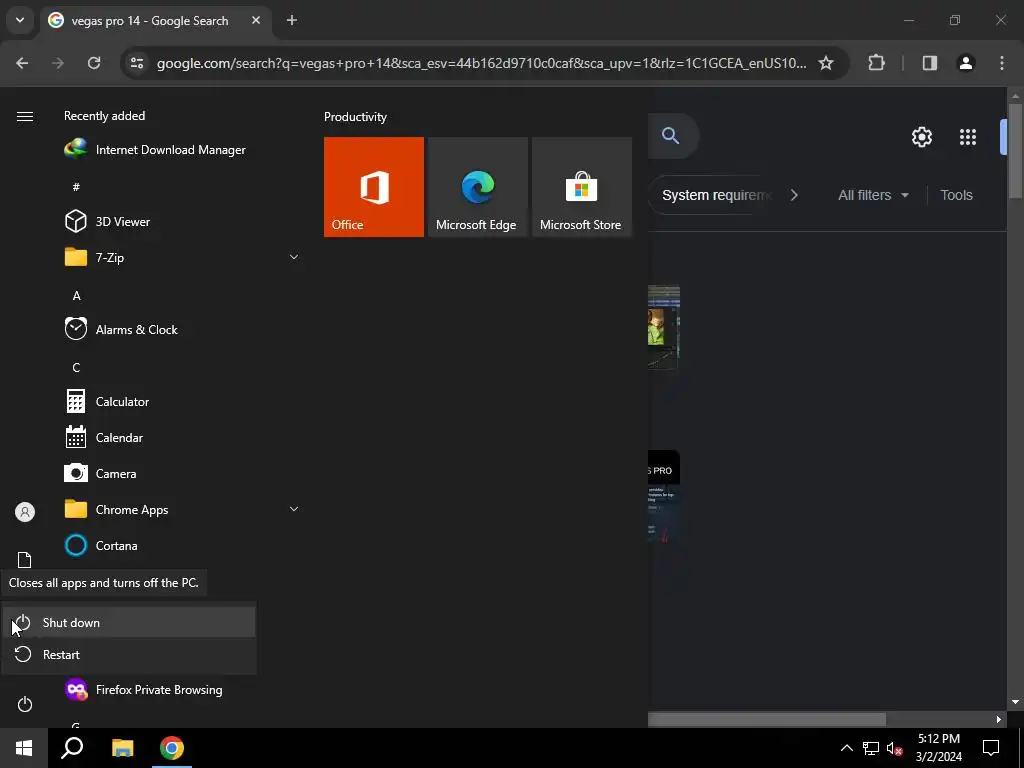
Task: Launch 3D Viewer app
Action: point(107,221)
